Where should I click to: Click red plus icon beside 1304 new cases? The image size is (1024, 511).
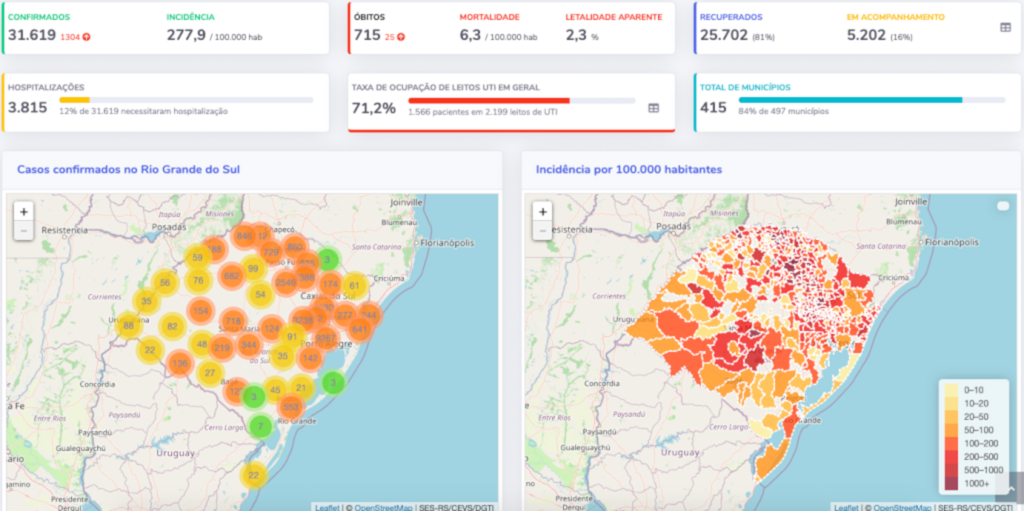87,37
